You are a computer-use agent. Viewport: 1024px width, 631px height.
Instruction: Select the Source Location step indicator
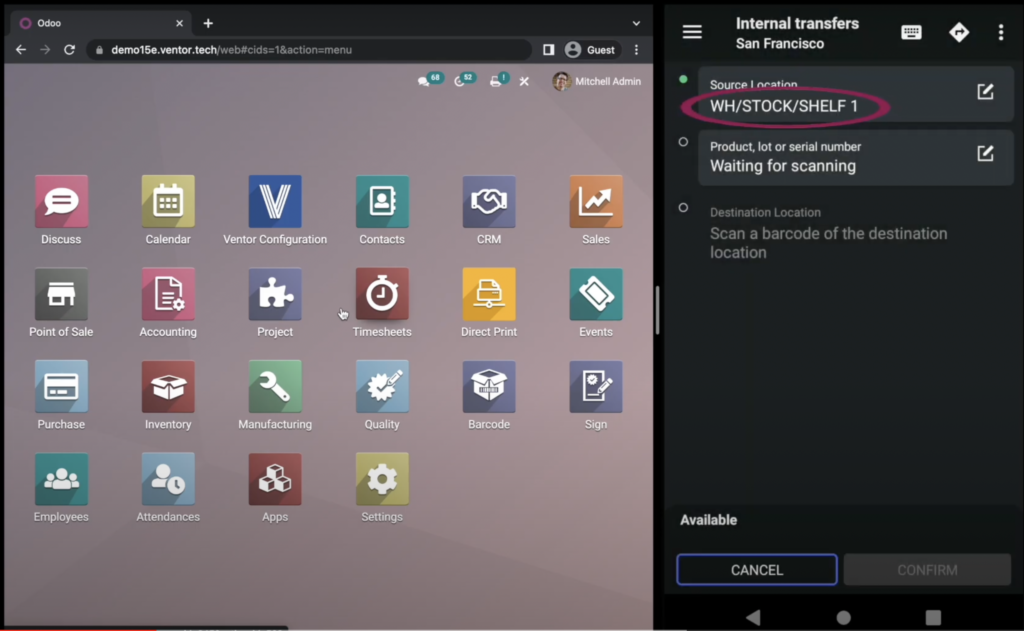[683, 79]
